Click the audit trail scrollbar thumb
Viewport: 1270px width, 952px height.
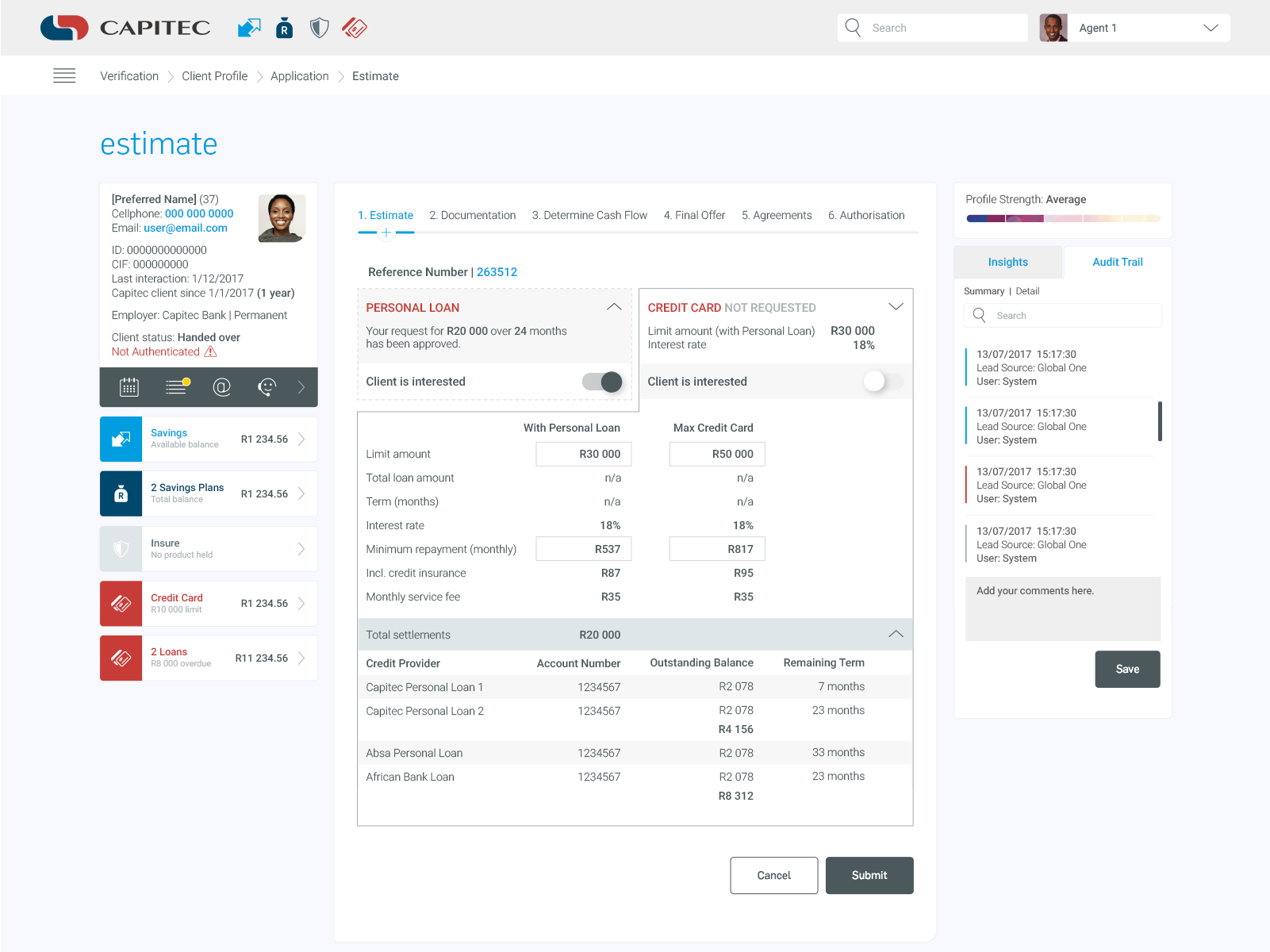click(x=1160, y=421)
